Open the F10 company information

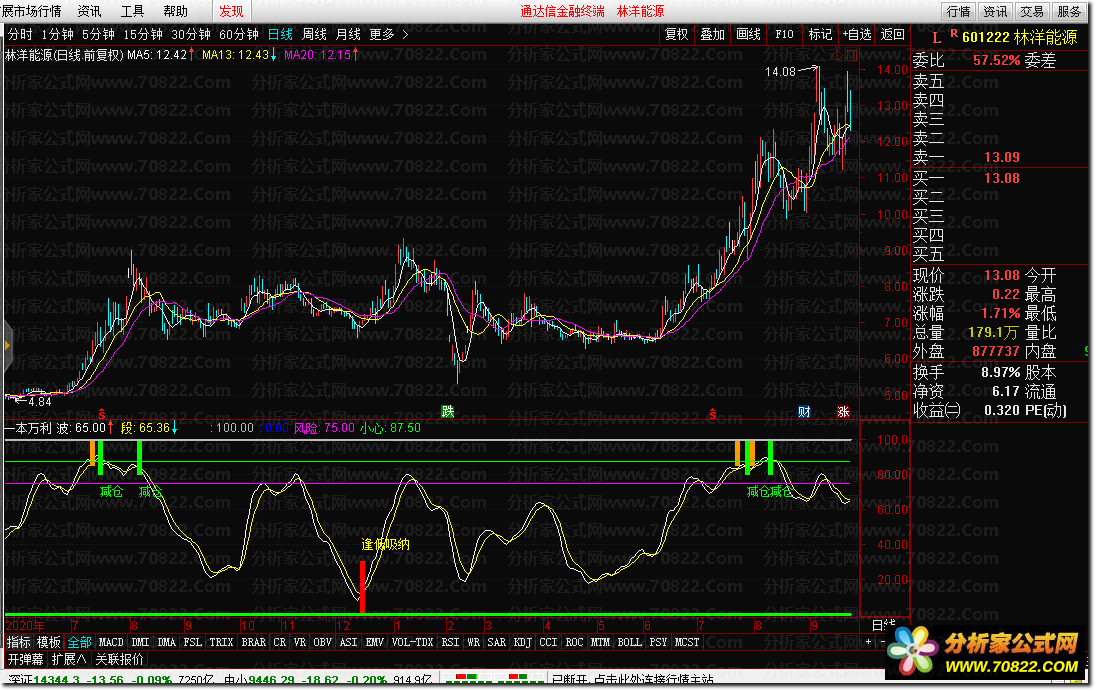[784, 34]
